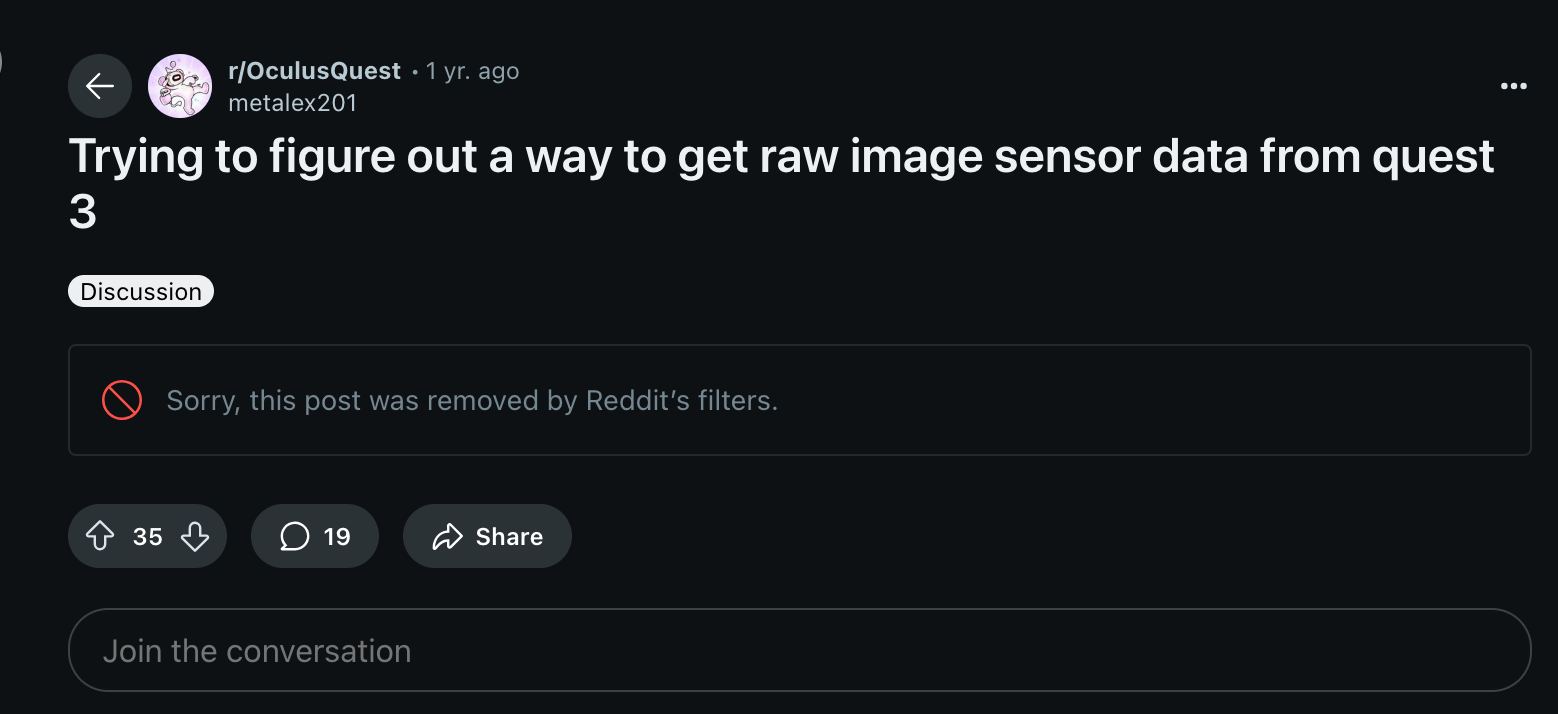The height and width of the screenshot is (714, 1558).
Task: Click the comments speech bubble icon
Action: [x=294, y=537]
